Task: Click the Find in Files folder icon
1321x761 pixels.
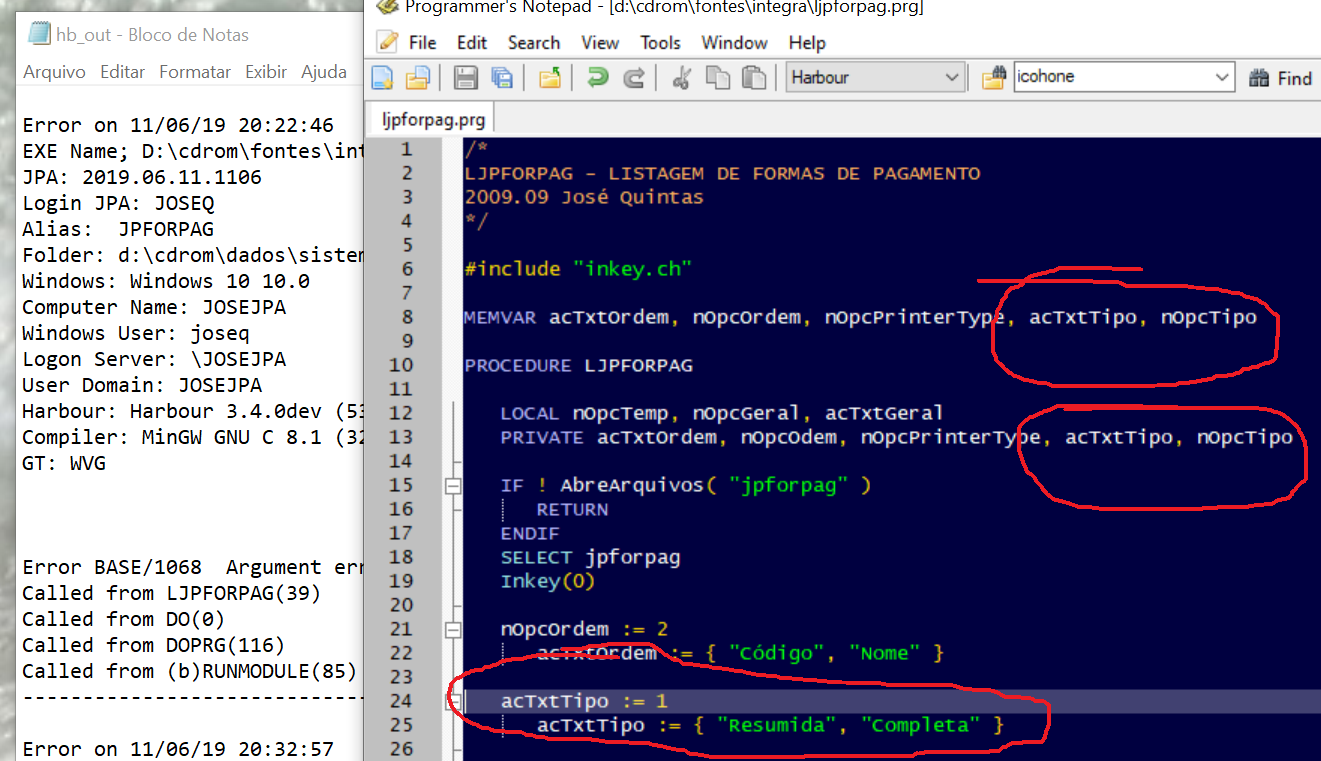Action: pos(993,78)
